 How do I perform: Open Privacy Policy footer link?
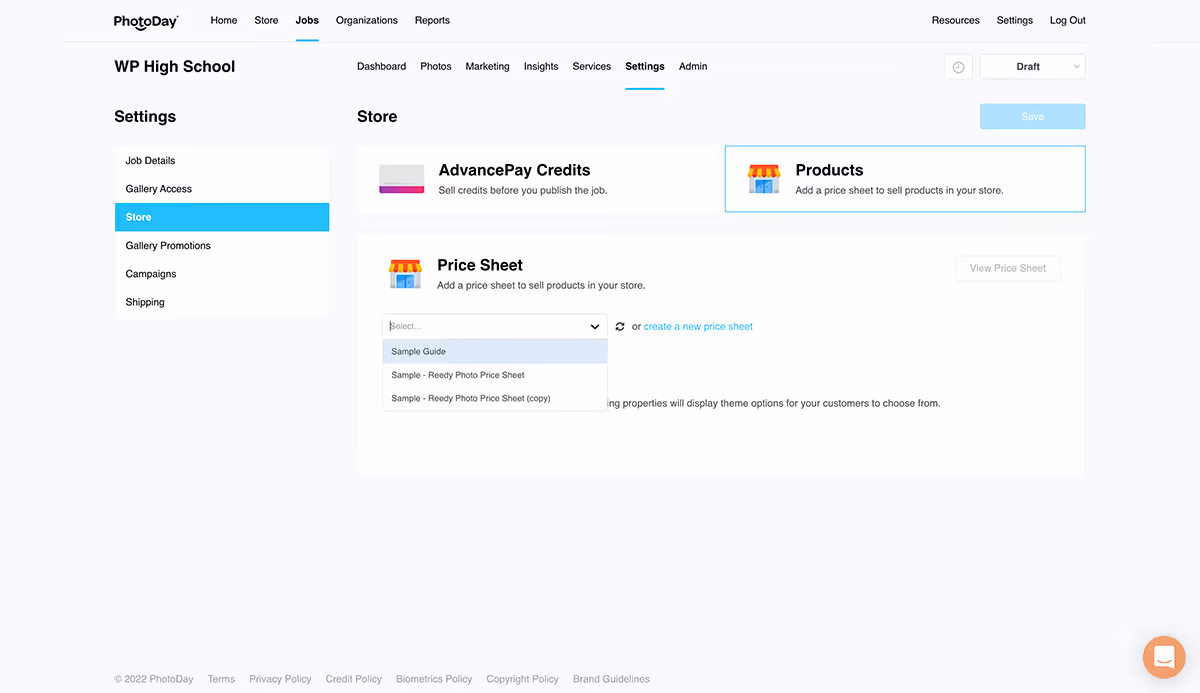point(280,679)
